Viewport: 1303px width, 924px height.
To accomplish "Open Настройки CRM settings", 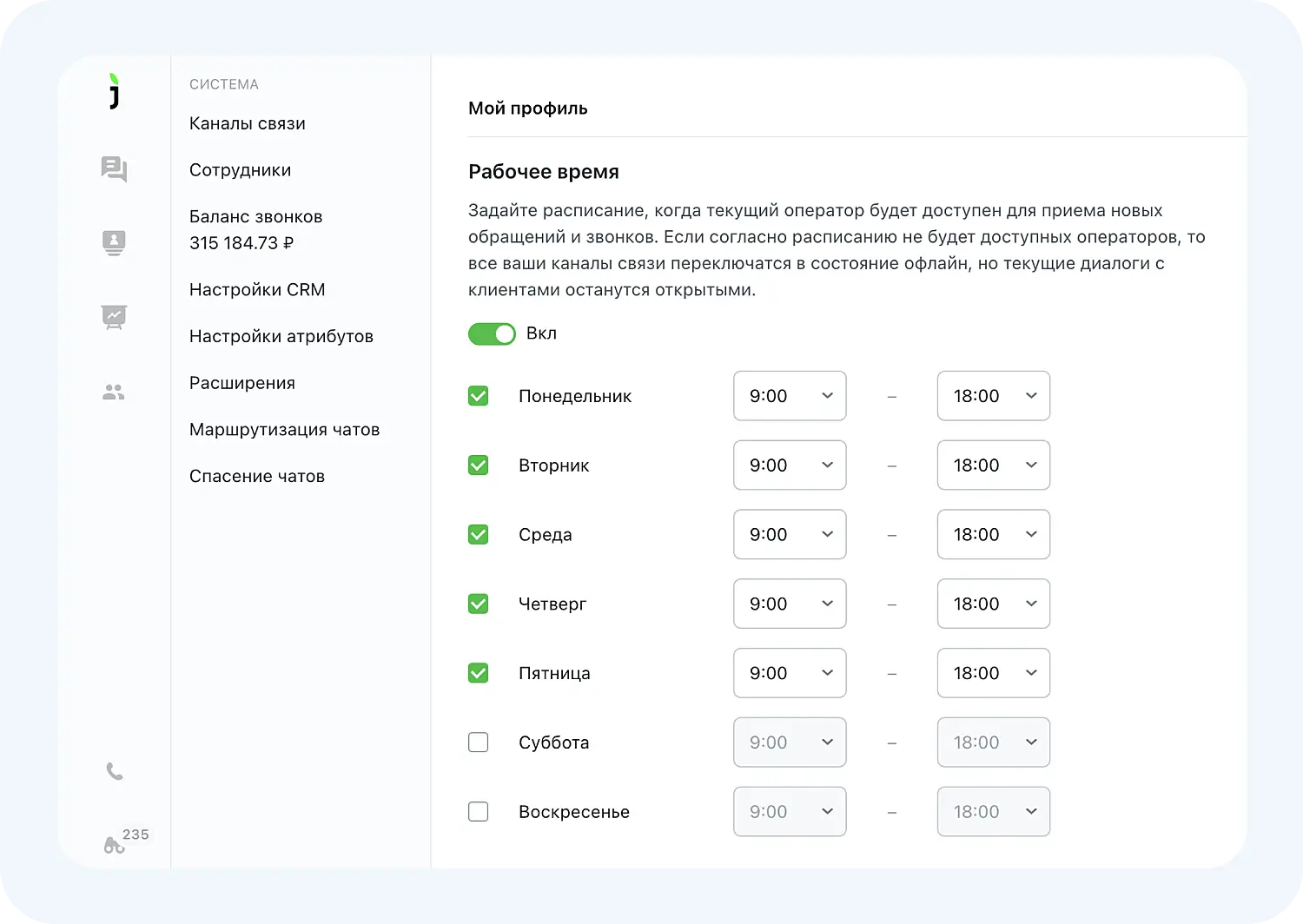I will (x=257, y=290).
